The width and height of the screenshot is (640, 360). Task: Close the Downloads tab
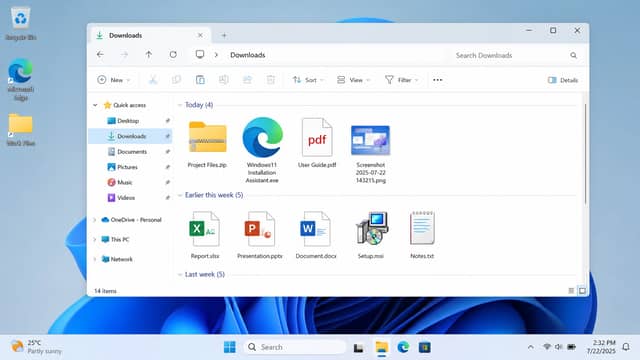pos(200,36)
